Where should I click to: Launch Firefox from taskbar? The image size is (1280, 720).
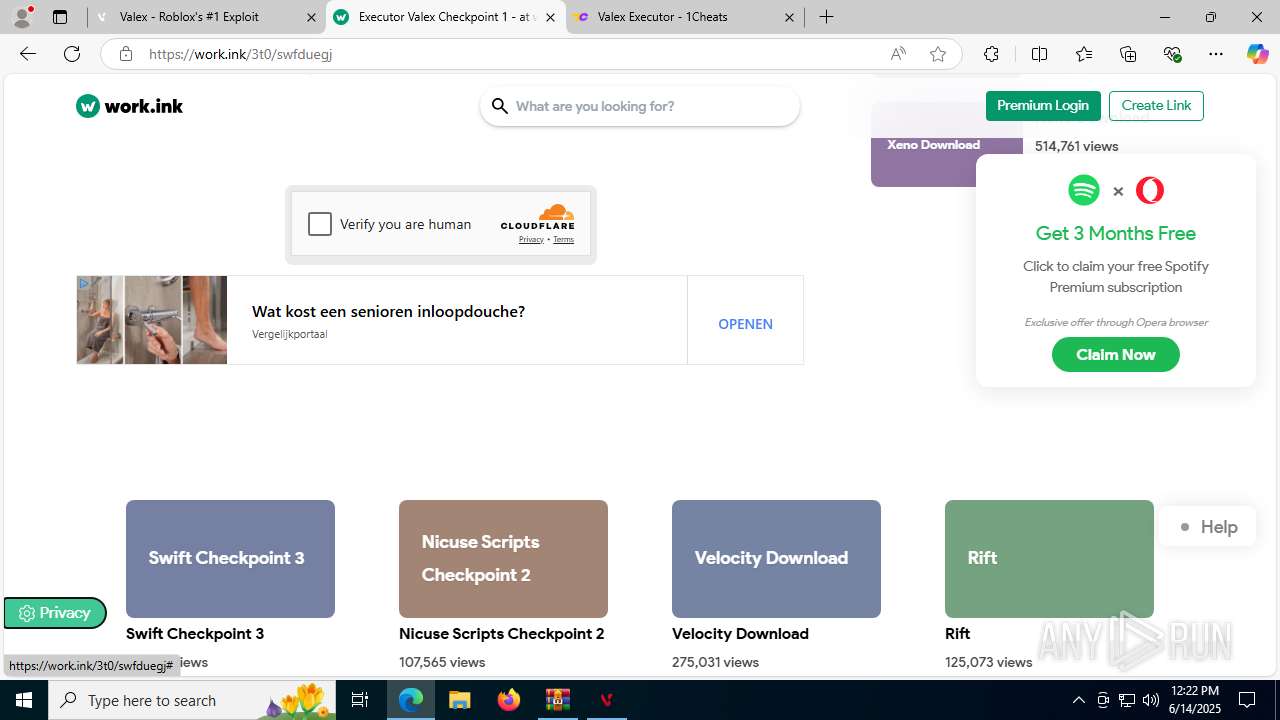click(x=509, y=700)
